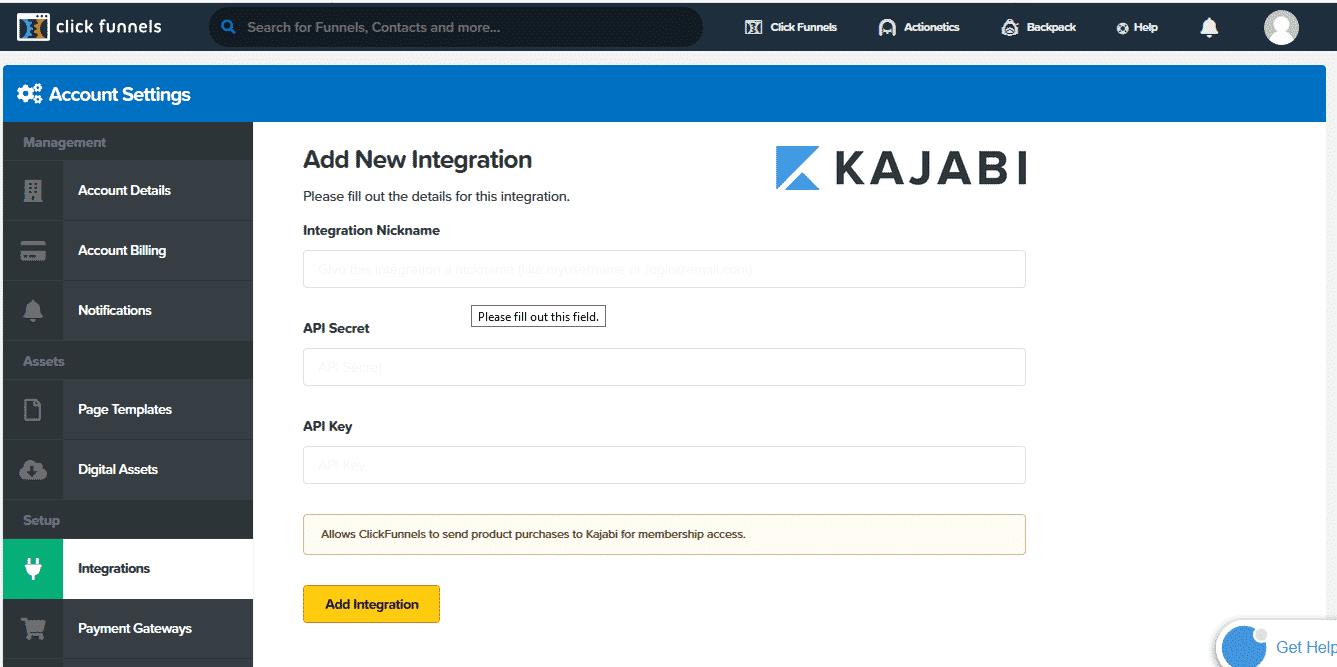Viewport: 1337px width, 667px height.
Task: Focus the Integration Nickname field
Action: (x=664, y=269)
